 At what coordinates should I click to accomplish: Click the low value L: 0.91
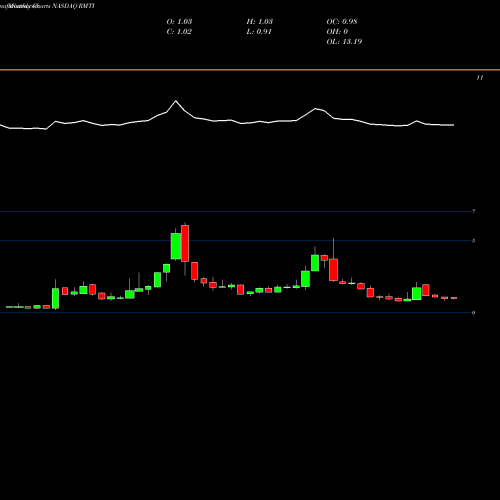(x=259, y=32)
